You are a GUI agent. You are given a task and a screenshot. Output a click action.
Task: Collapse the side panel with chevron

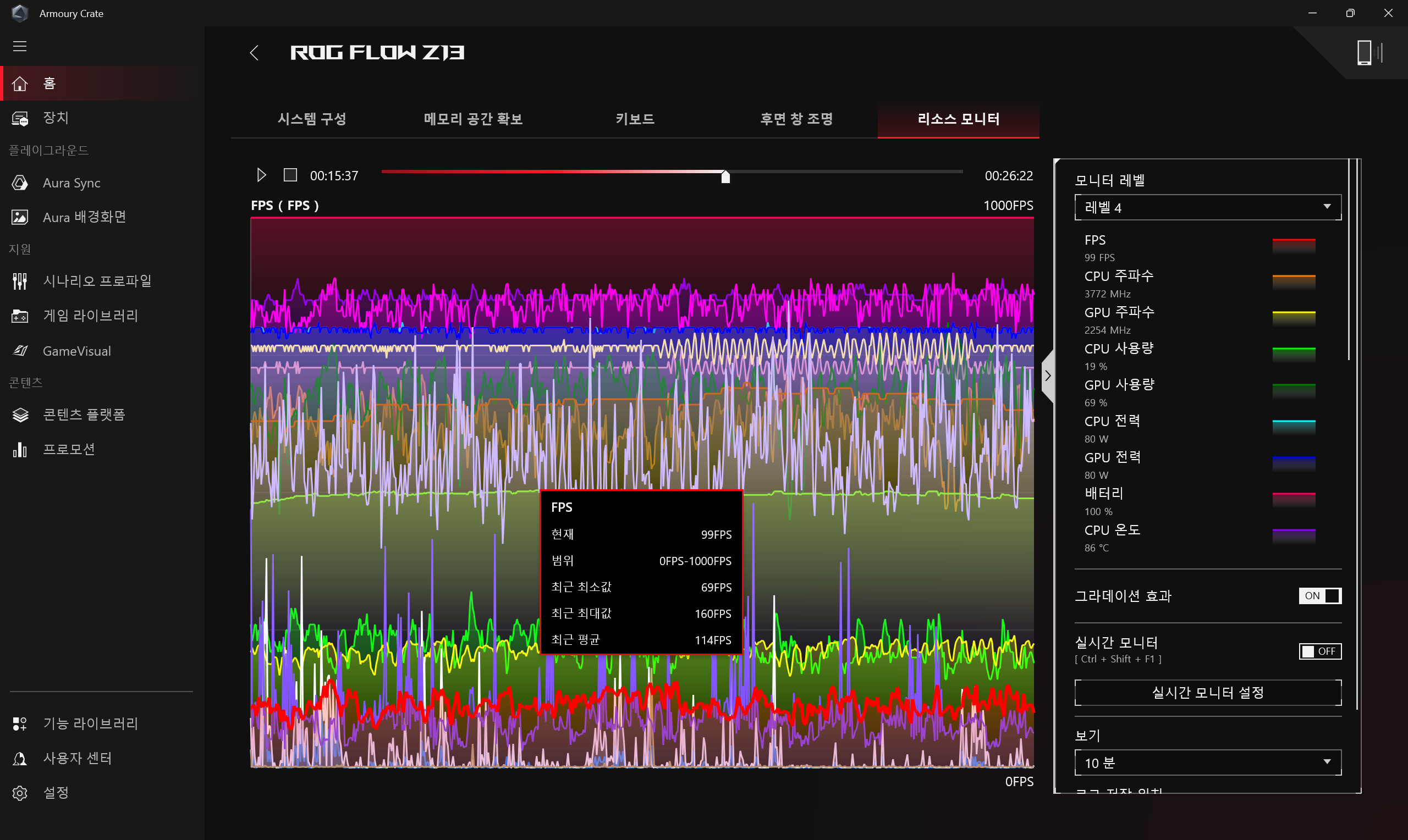coord(1048,376)
